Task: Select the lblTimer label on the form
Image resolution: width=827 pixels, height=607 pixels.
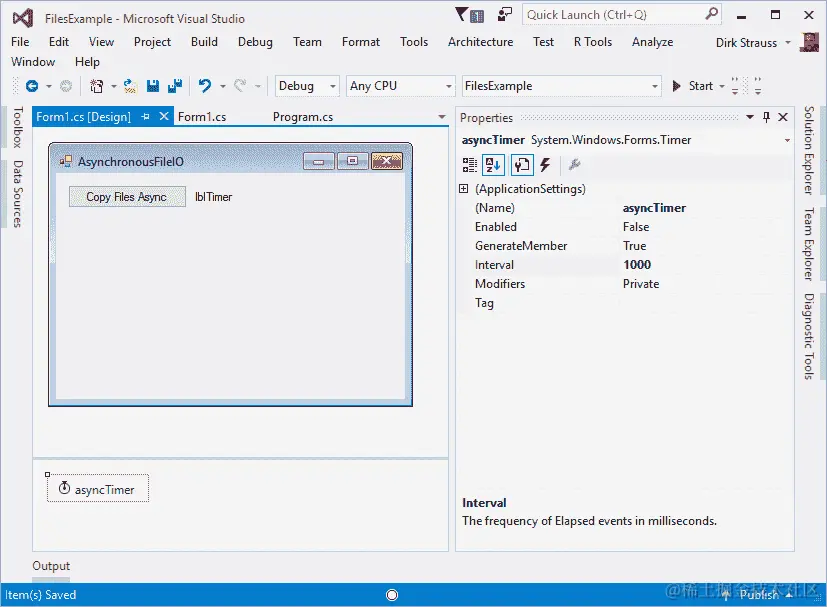Action: [214, 197]
